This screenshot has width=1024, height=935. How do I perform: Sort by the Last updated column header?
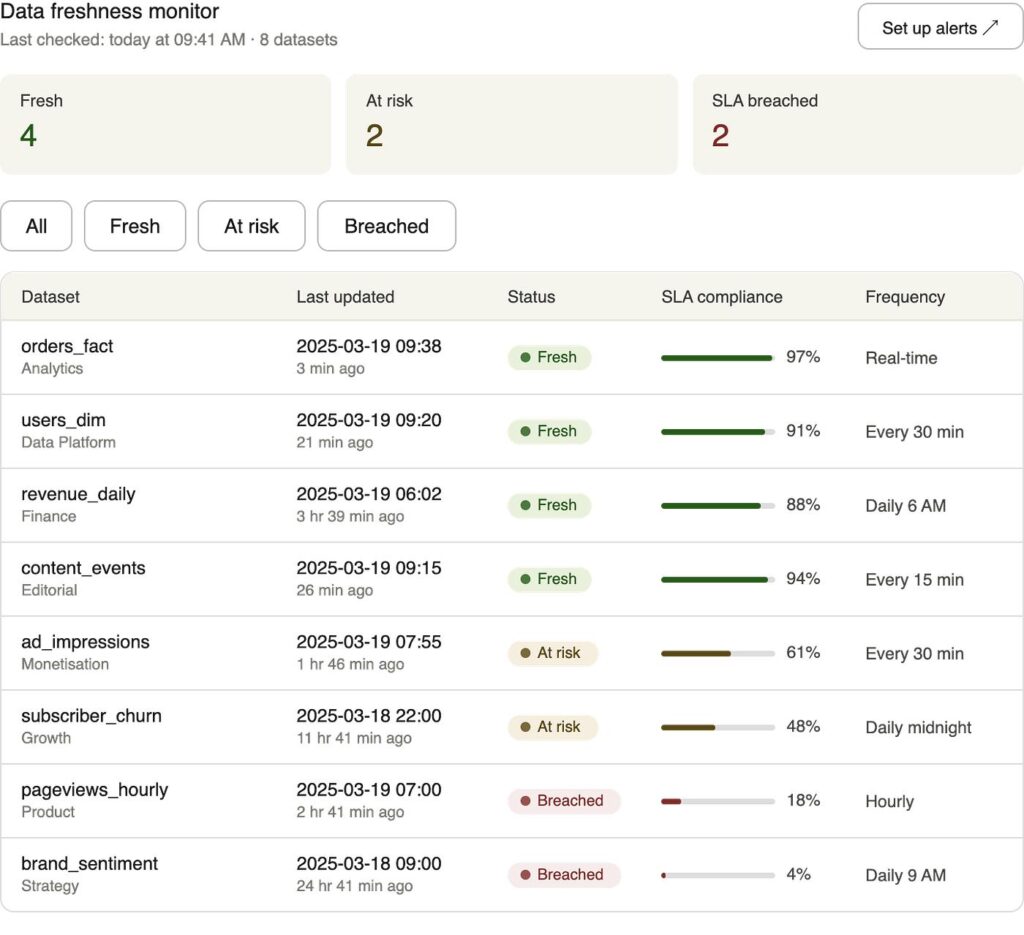pyautogui.click(x=345, y=297)
